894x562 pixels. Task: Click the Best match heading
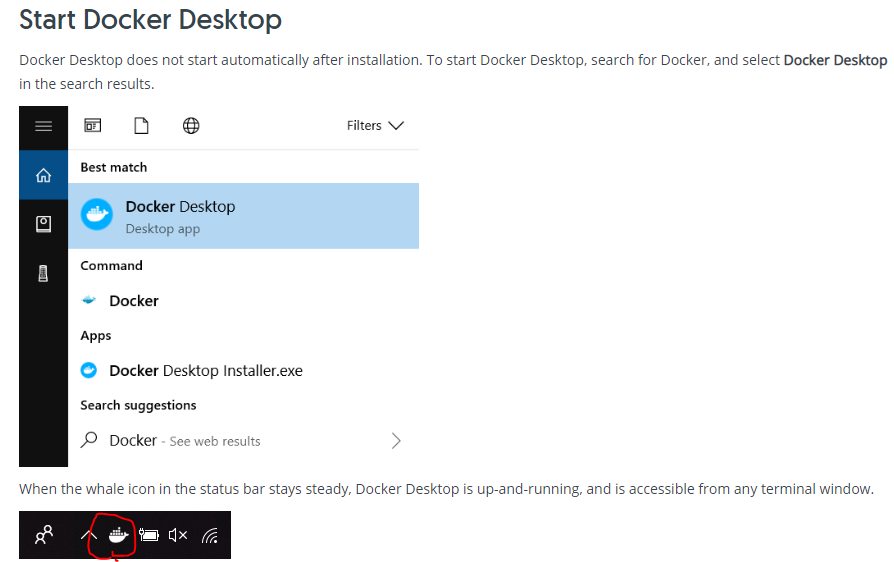113,167
